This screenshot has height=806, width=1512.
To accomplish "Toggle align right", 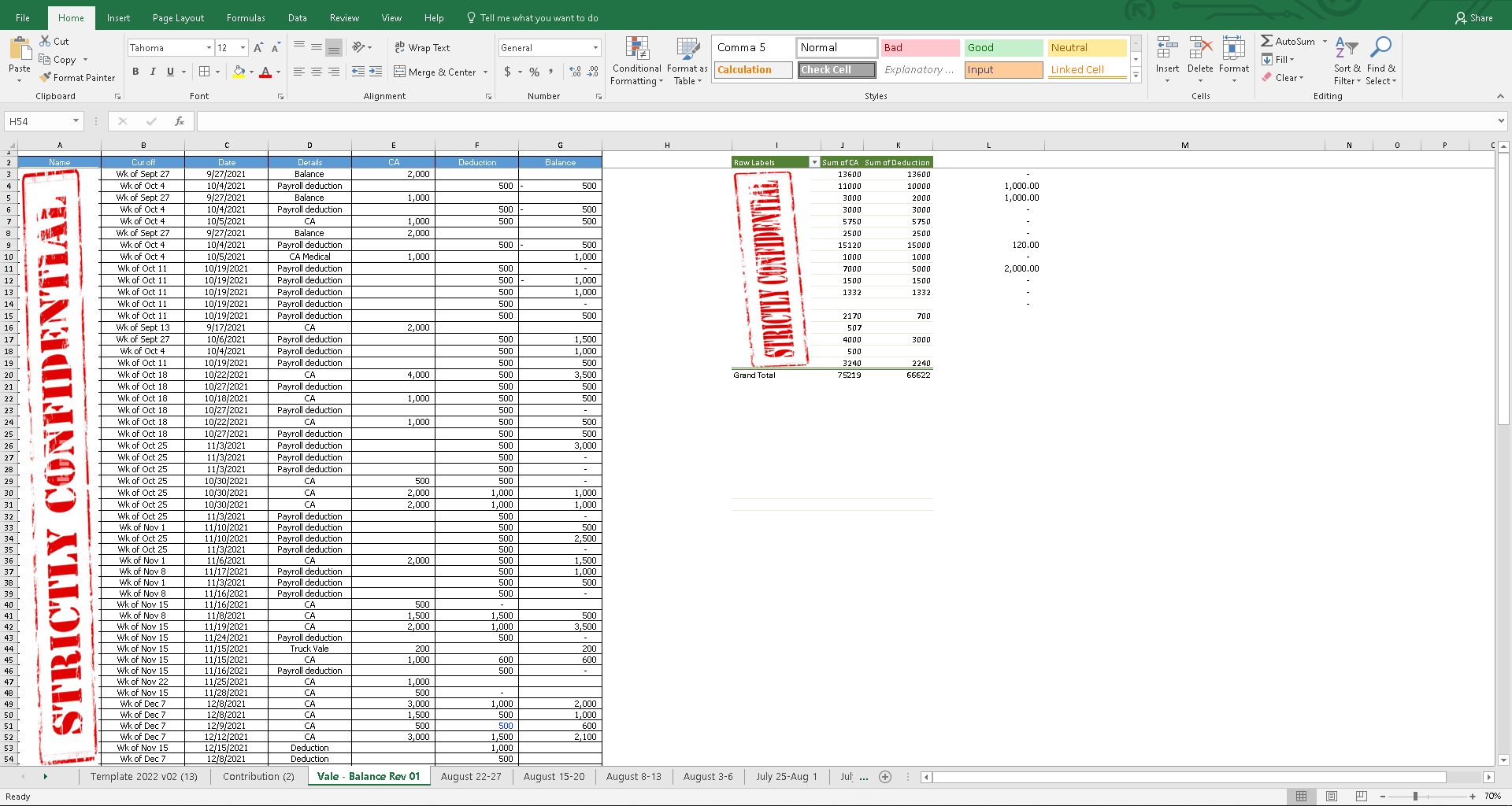I will click(334, 72).
